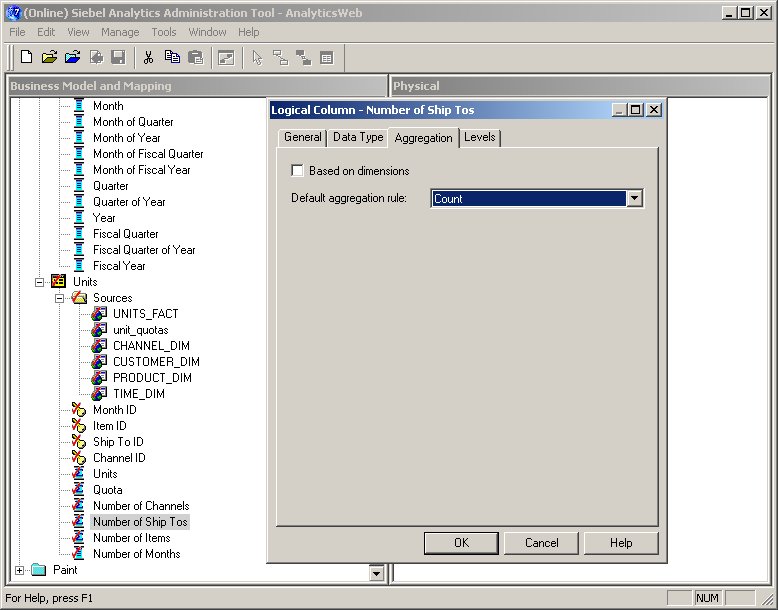Select the Fiscal Quarter of Year column
778x610 pixels.
tap(144, 250)
